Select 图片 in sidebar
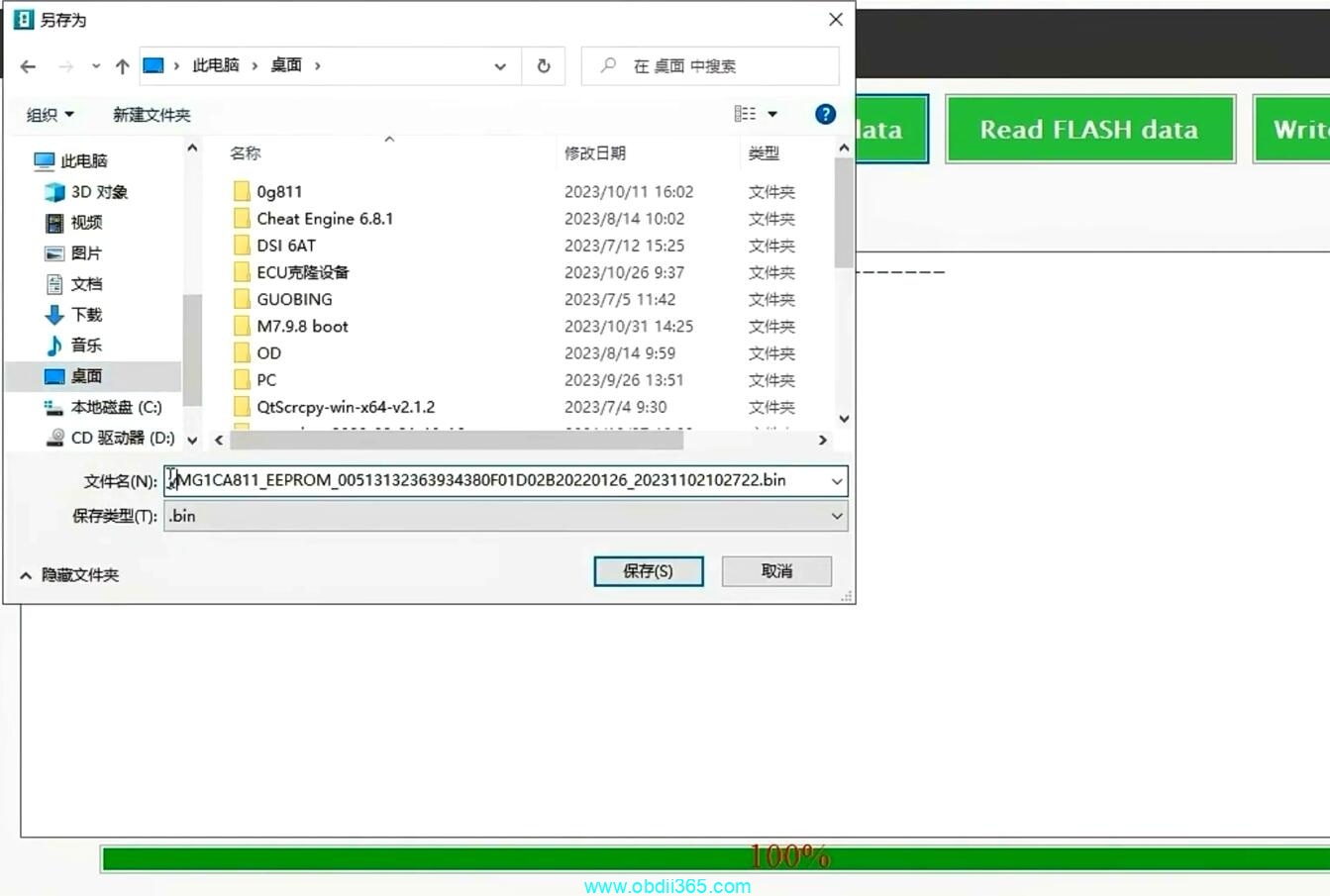 [x=74, y=253]
